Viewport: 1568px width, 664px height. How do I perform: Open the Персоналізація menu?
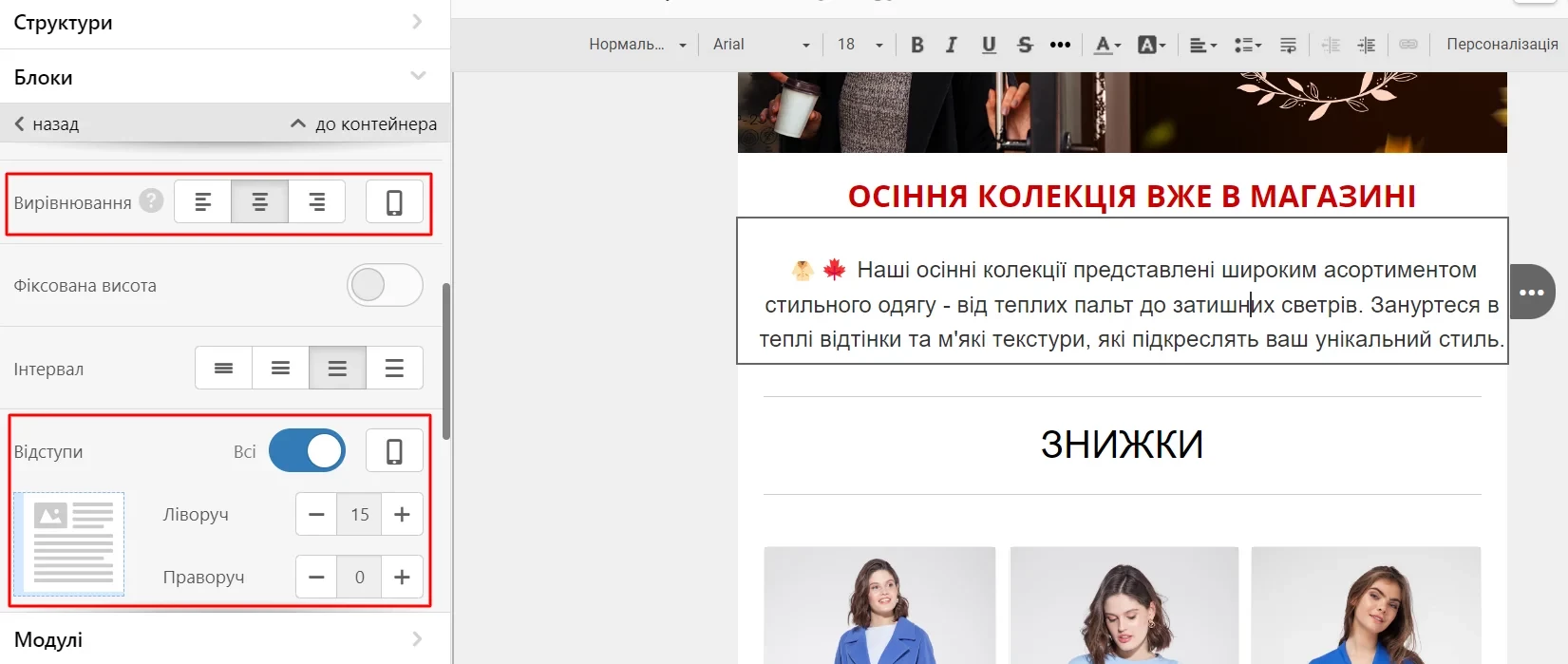(1502, 45)
